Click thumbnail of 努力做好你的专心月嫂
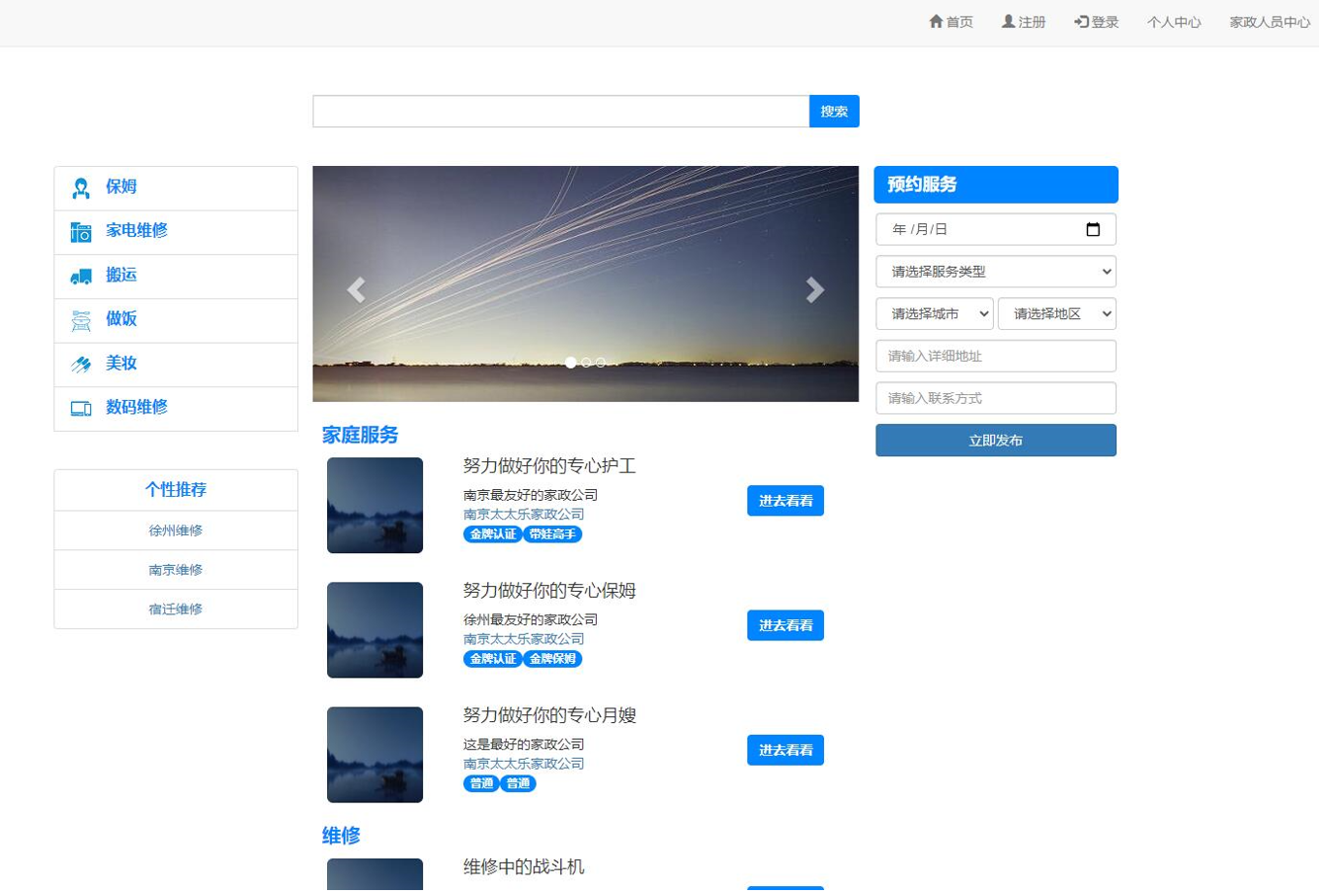The width and height of the screenshot is (1327, 896). 377,759
